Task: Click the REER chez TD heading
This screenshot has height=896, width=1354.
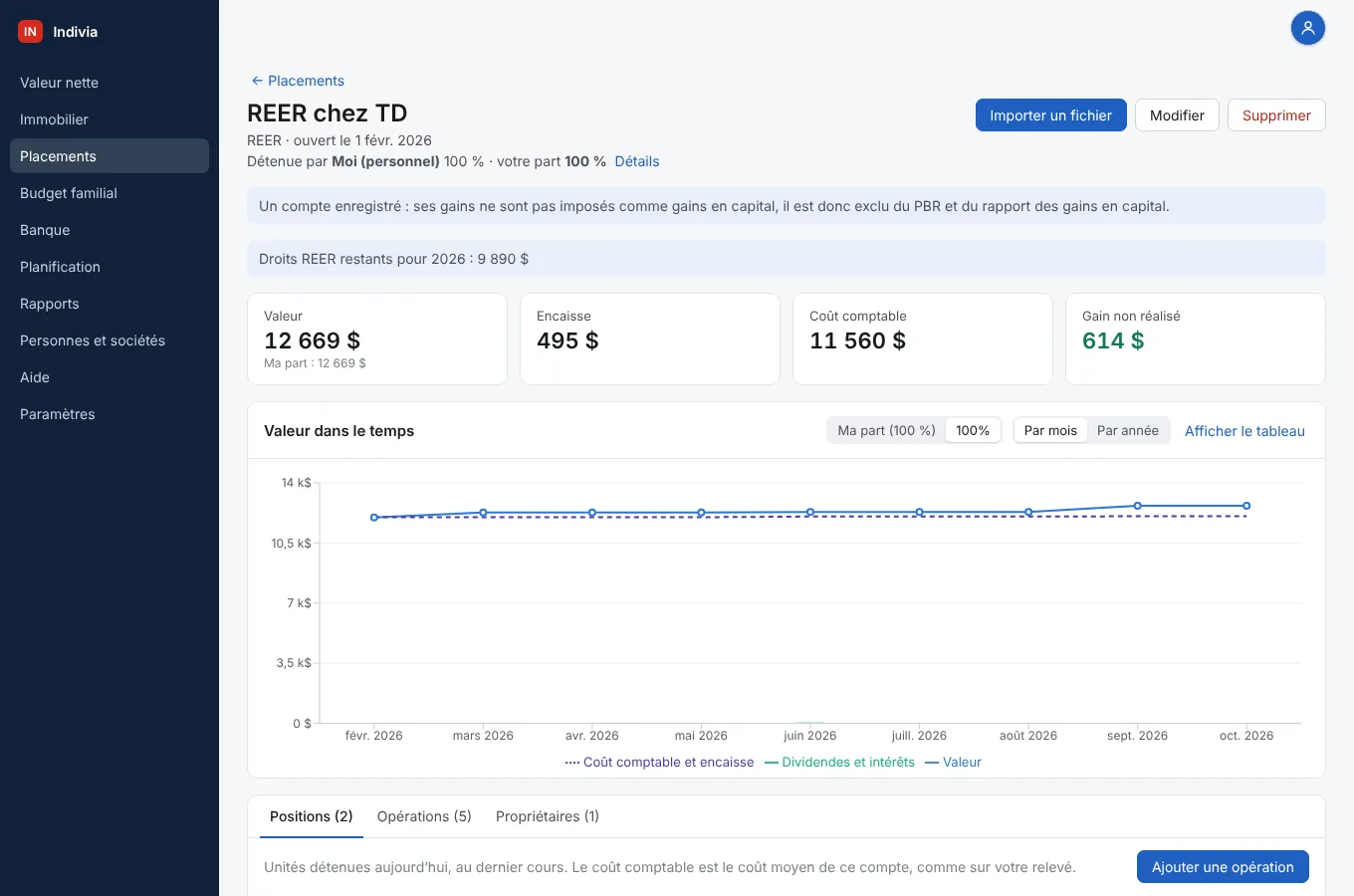Action: tap(328, 113)
